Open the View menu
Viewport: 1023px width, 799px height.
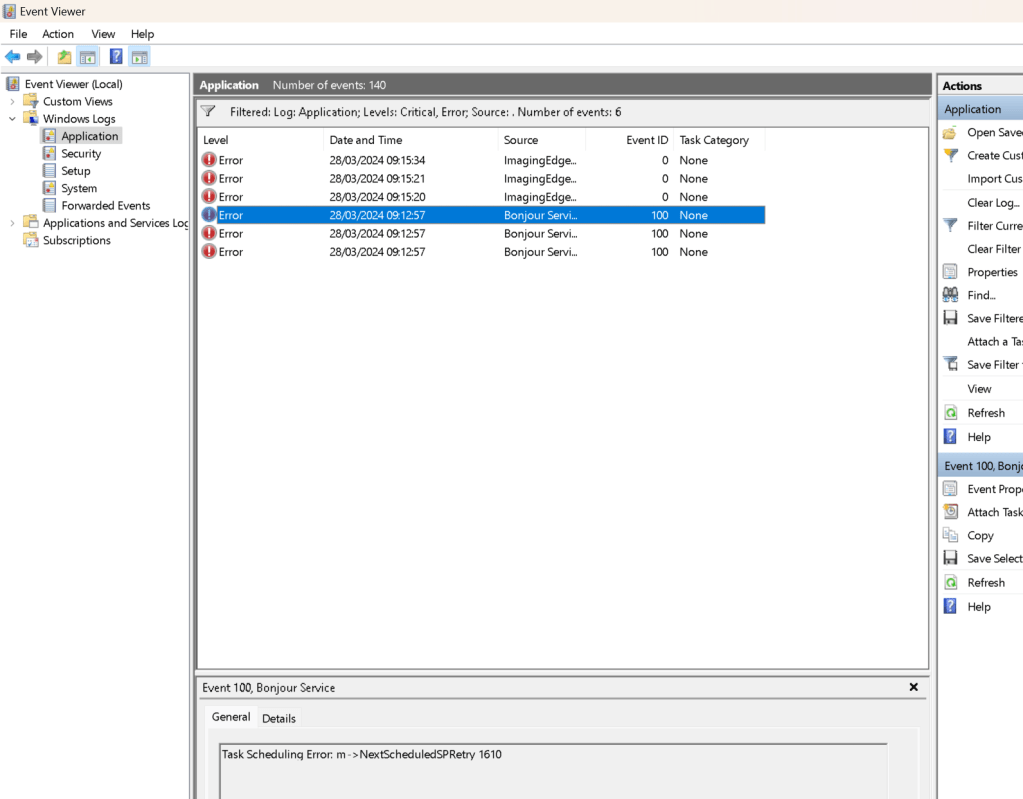pyautogui.click(x=103, y=34)
